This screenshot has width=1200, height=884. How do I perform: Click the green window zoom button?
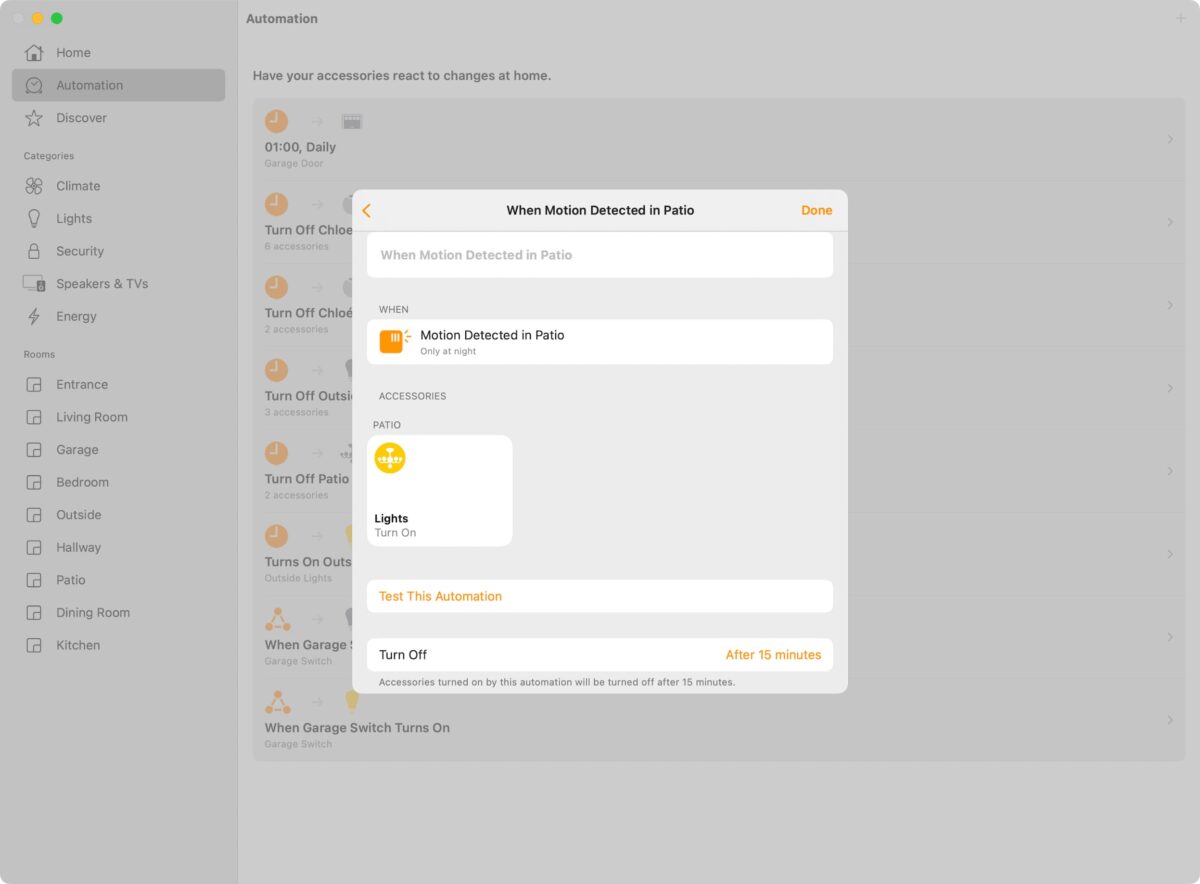[57, 18]
